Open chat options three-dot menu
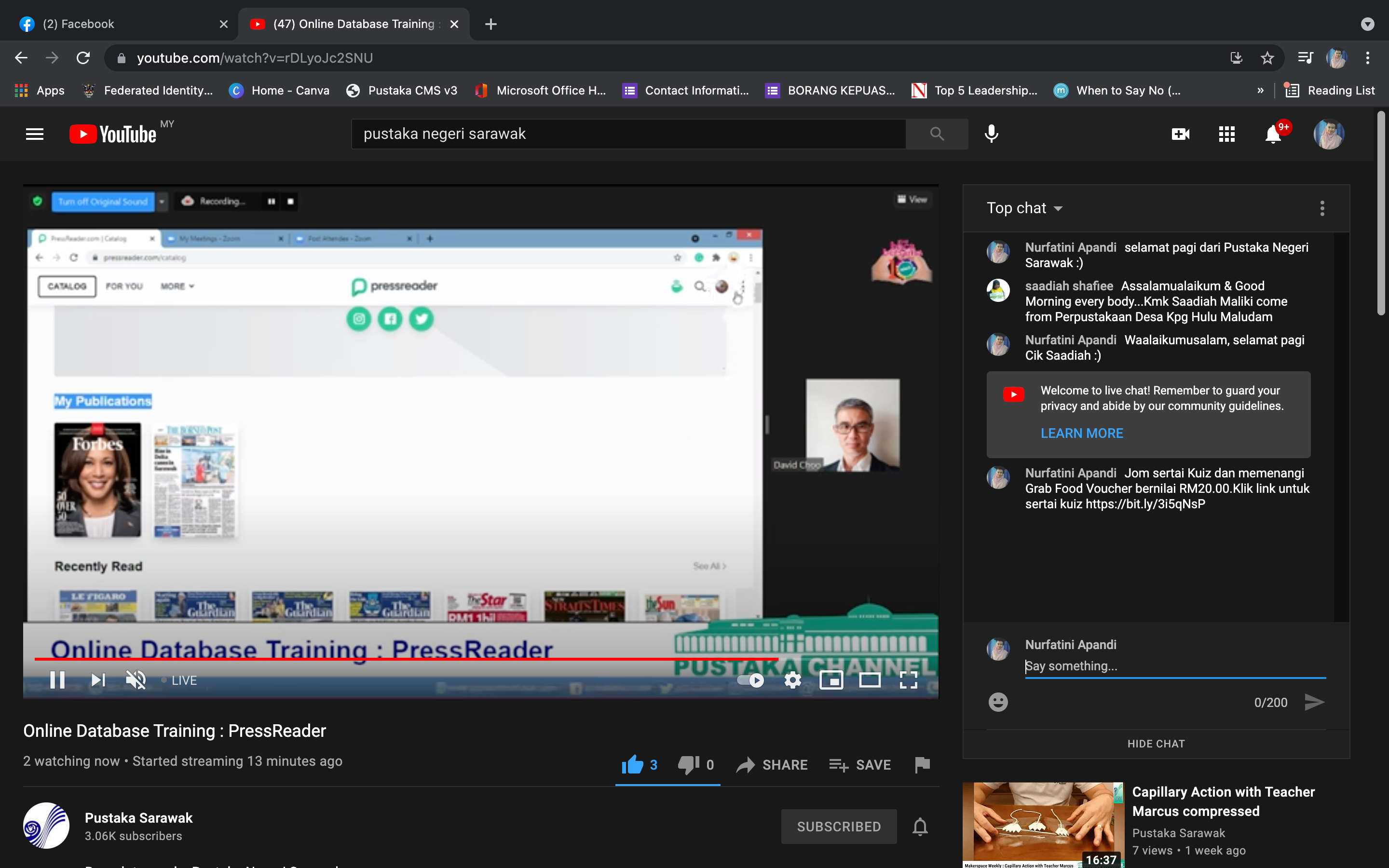This screenshot has height=868, width=1389. [x=1322, y=208]
